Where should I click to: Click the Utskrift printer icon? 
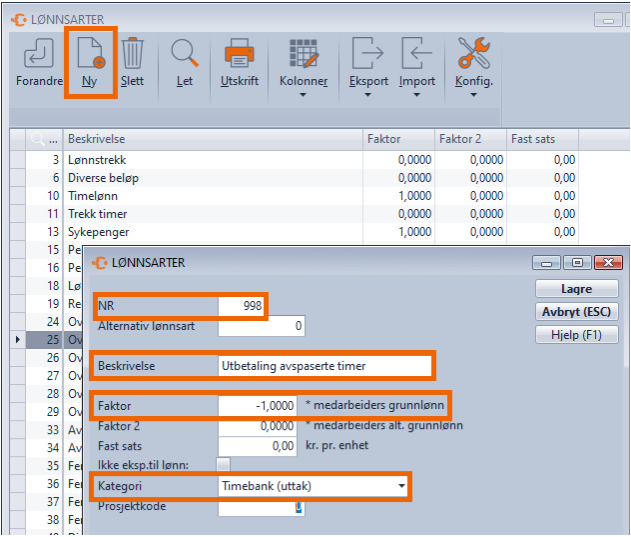[x=239, y=53]
